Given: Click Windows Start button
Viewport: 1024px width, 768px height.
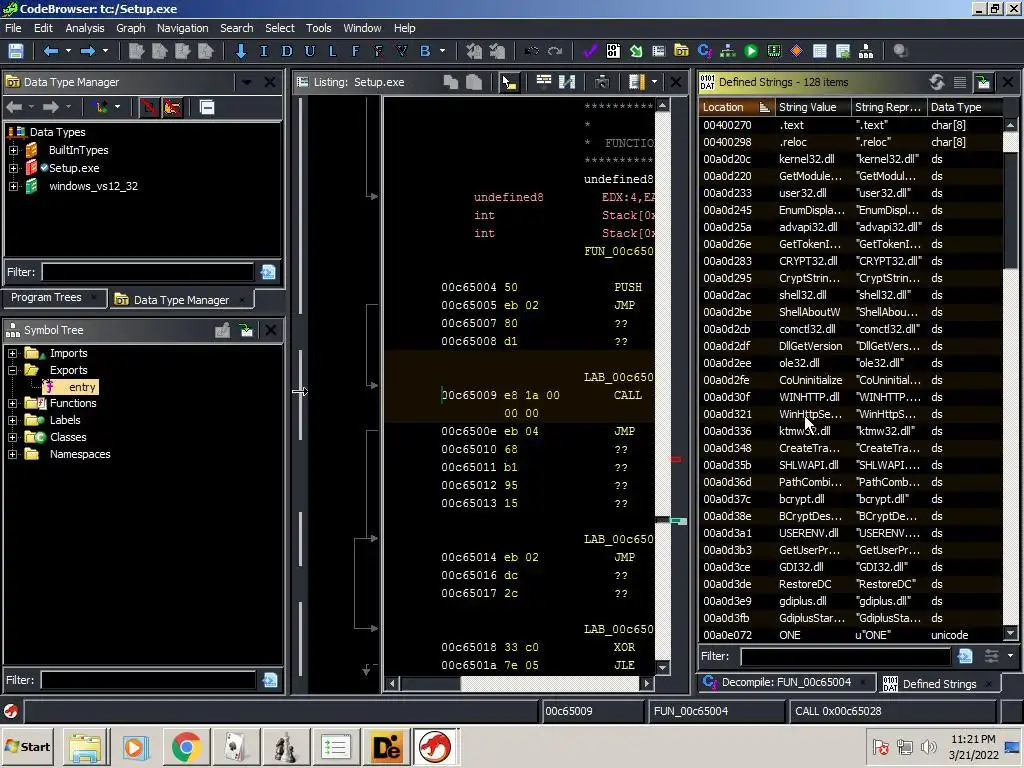Looking at the screenshot, I should [x=28, y=747].
